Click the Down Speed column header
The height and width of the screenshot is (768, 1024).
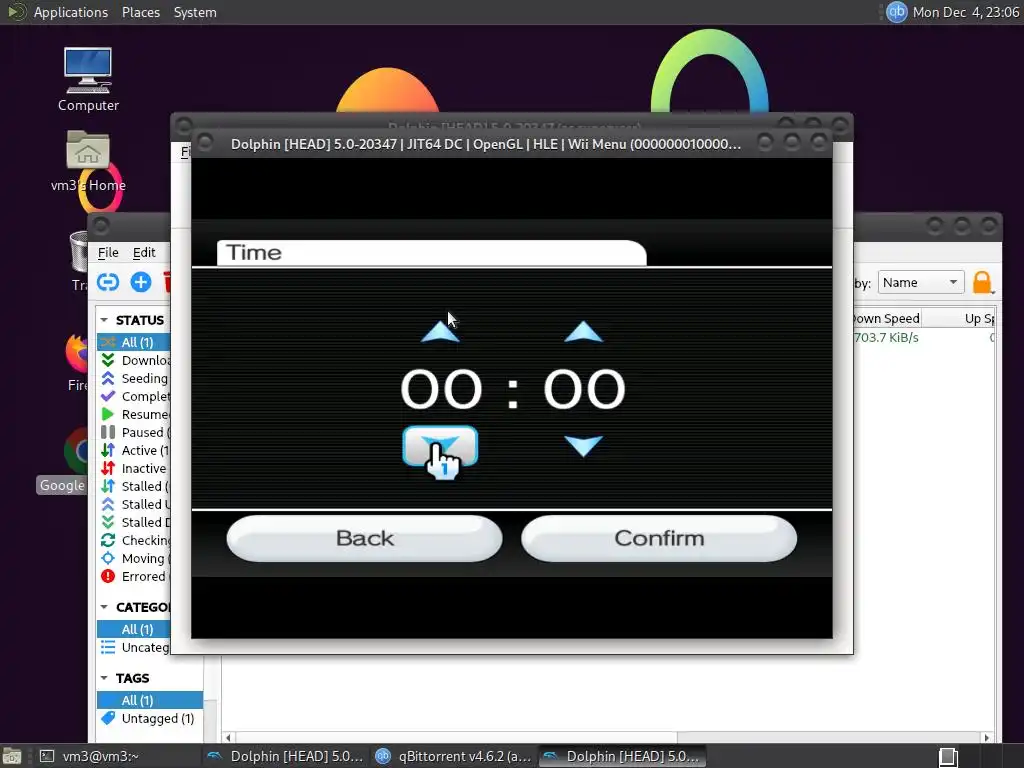pyautogui.click(x=887, y=318)
